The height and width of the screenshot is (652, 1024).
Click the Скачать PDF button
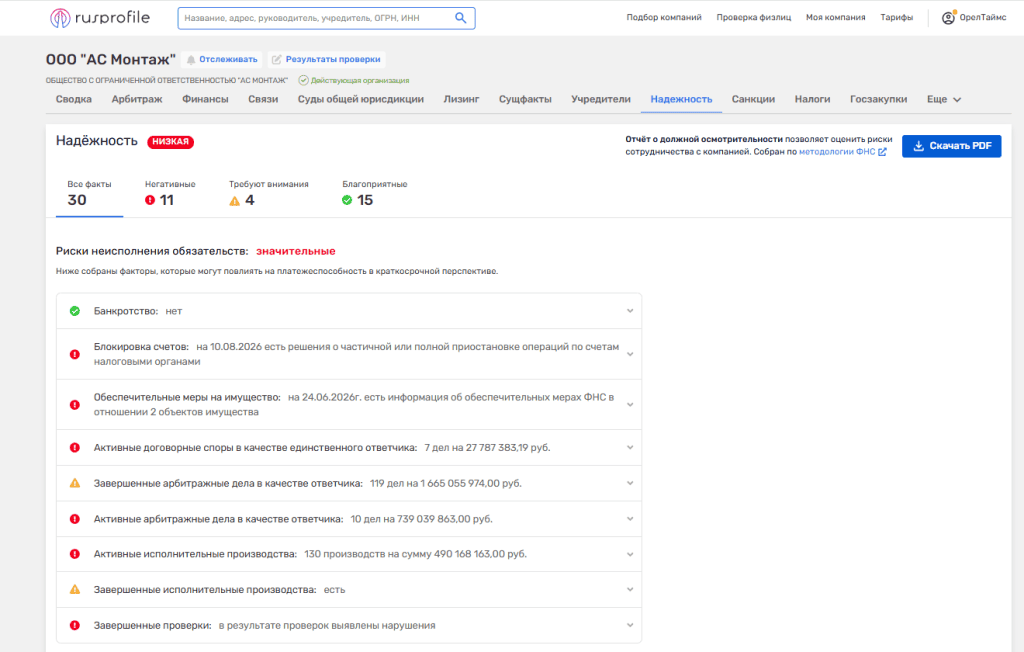[952, 146]
